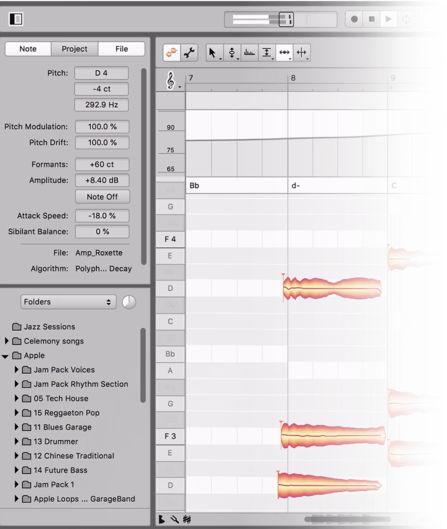Switch to the File tab

(121, 49)
